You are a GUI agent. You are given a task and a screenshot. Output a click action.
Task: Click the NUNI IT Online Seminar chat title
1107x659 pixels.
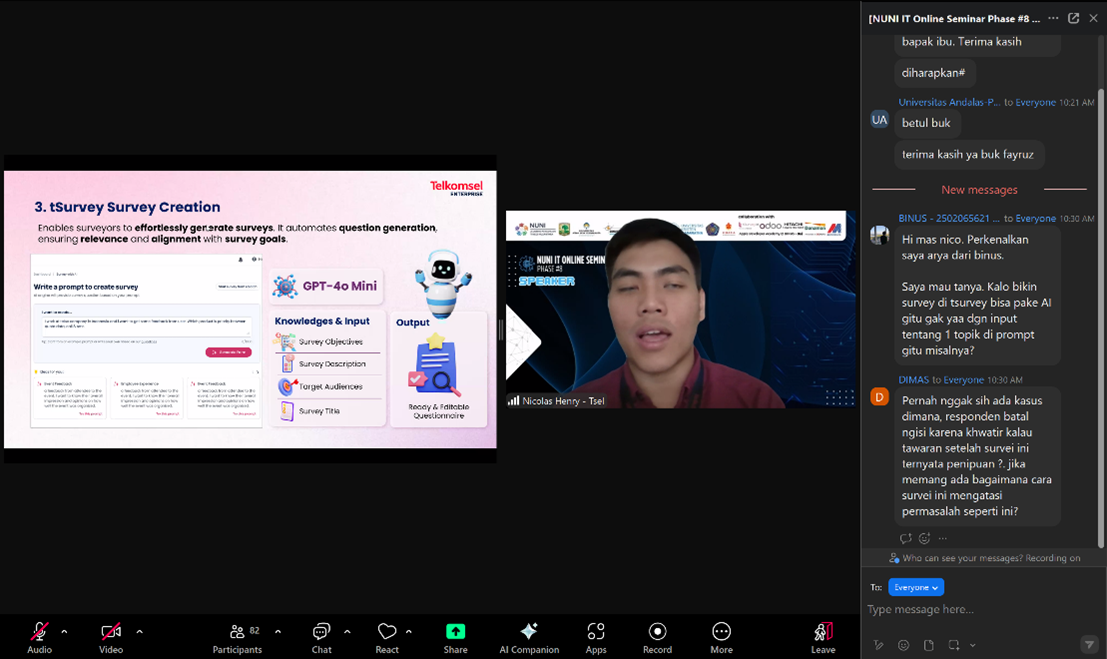(954, 19)
